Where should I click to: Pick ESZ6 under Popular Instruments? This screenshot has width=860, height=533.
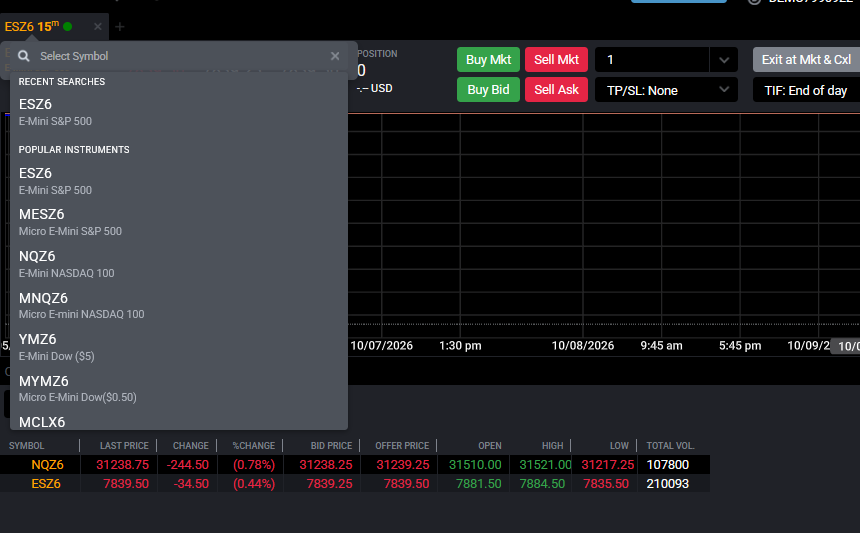[179, 181]
